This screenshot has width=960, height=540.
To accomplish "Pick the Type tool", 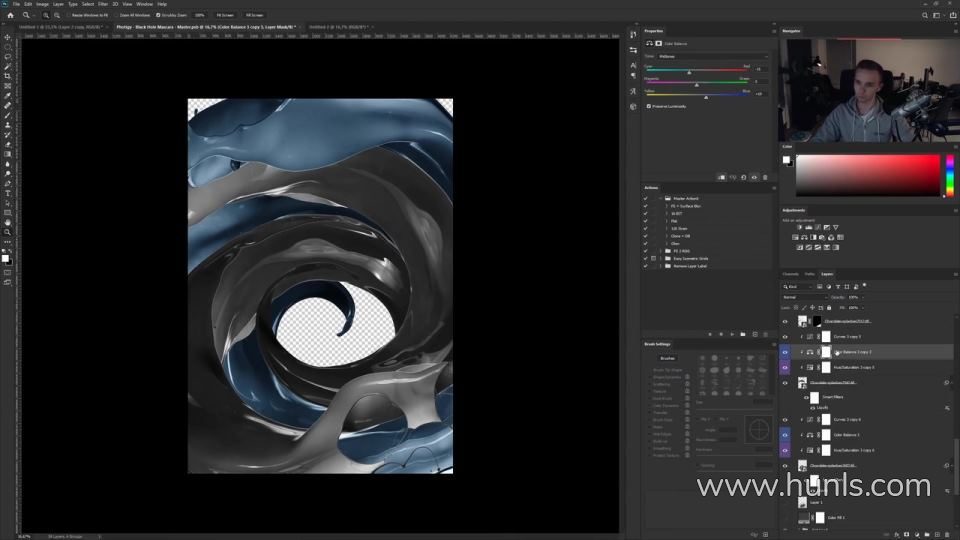I will click(7, 193).
